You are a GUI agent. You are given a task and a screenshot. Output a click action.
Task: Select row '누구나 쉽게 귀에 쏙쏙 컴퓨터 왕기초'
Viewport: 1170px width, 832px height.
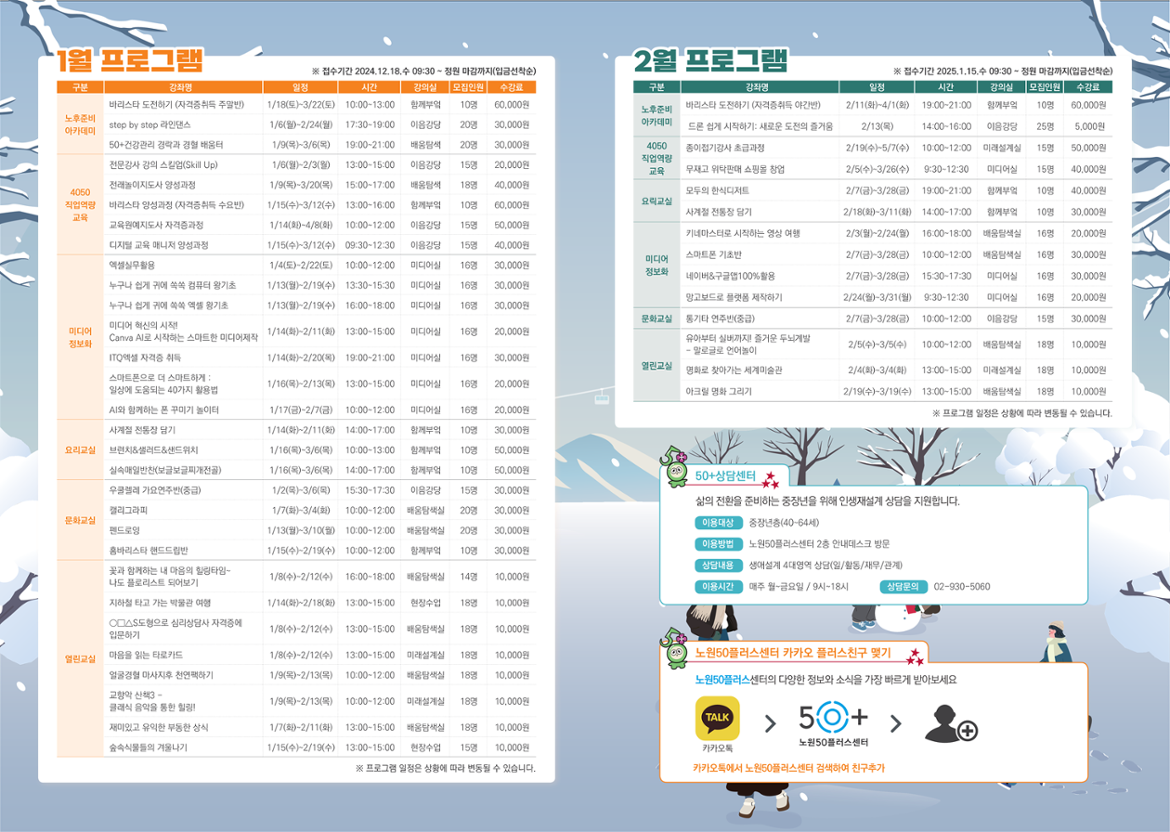[320, 286]
